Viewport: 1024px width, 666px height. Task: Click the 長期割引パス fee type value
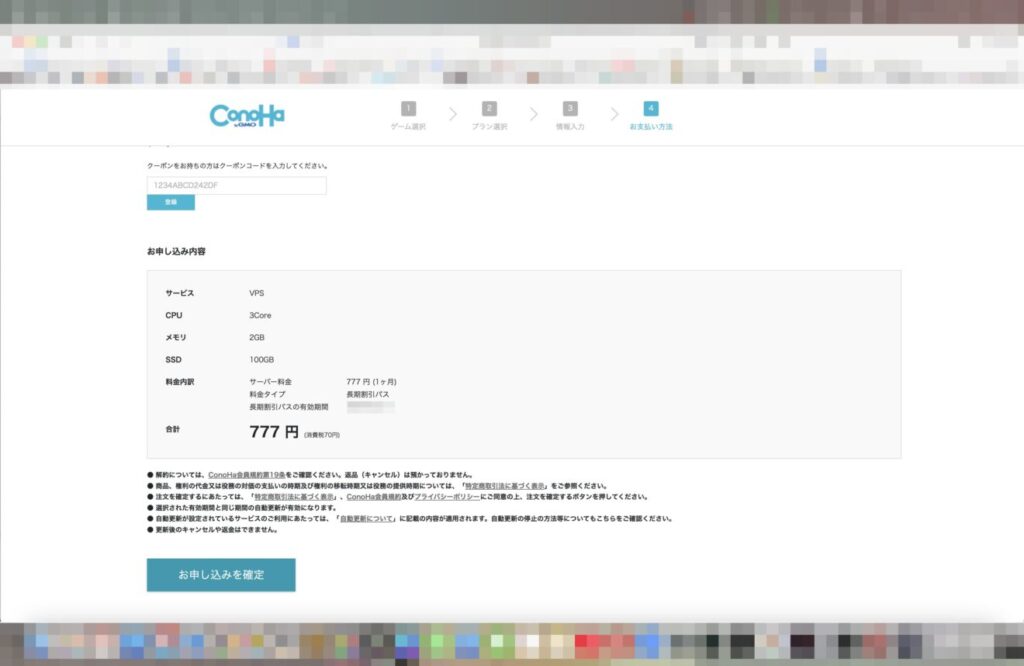[368, 394]
